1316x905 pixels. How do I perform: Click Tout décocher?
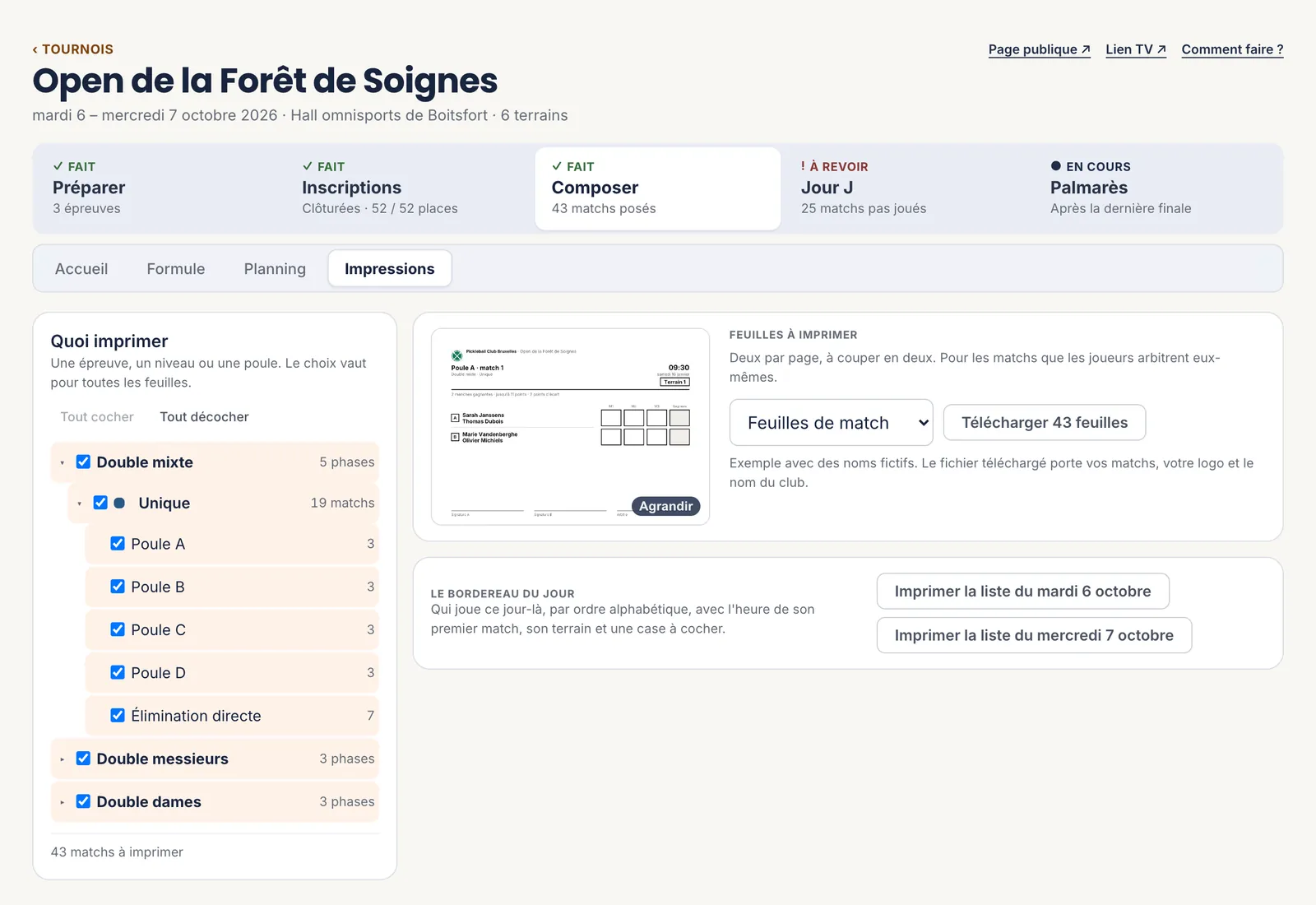point(204,417)
